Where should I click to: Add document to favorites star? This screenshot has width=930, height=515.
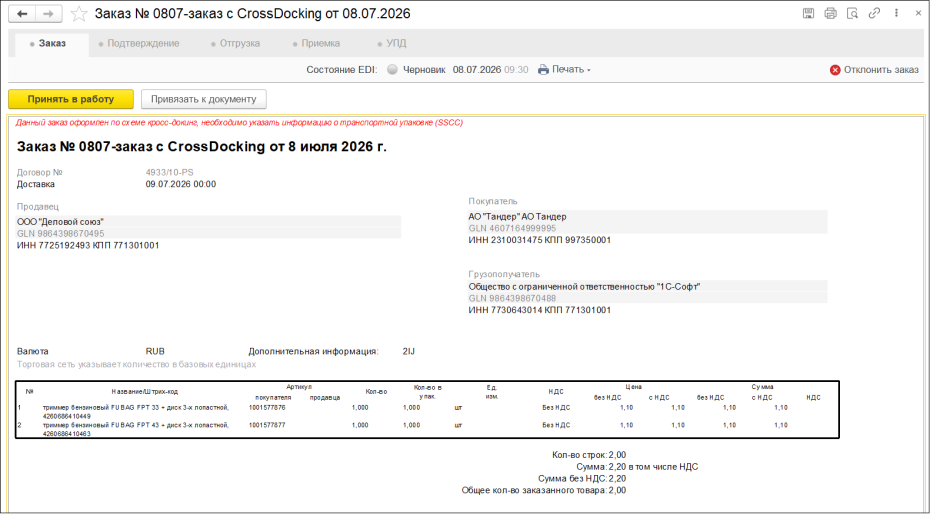tap(79, 14)
